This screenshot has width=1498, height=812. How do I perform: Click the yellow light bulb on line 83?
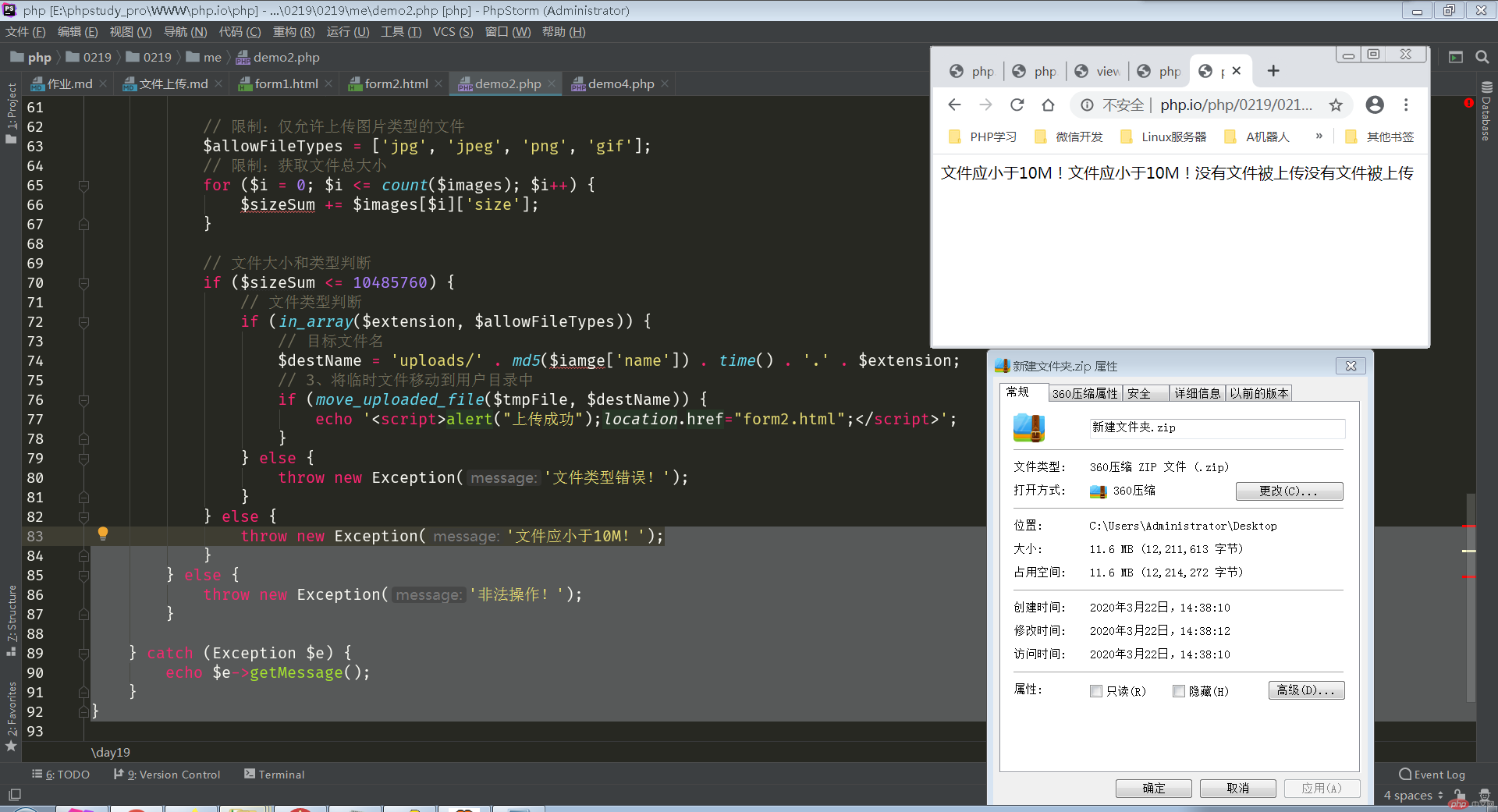tap(102, 534)
